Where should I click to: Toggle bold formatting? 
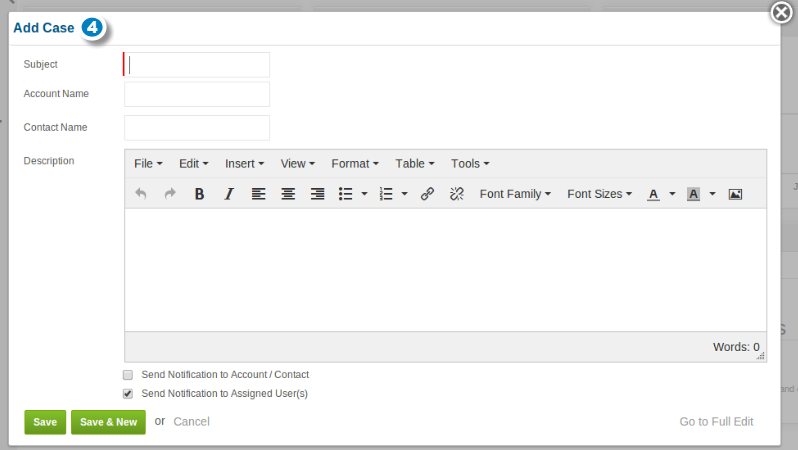pos(200,194)
